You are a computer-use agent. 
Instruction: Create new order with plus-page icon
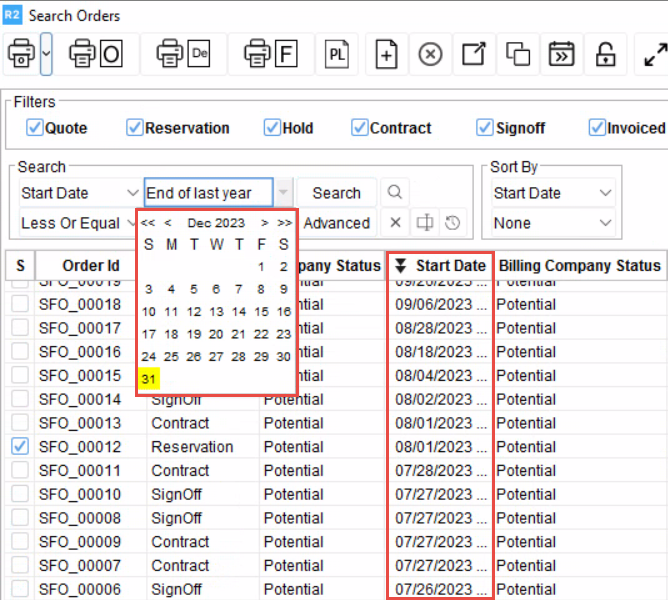386,54
